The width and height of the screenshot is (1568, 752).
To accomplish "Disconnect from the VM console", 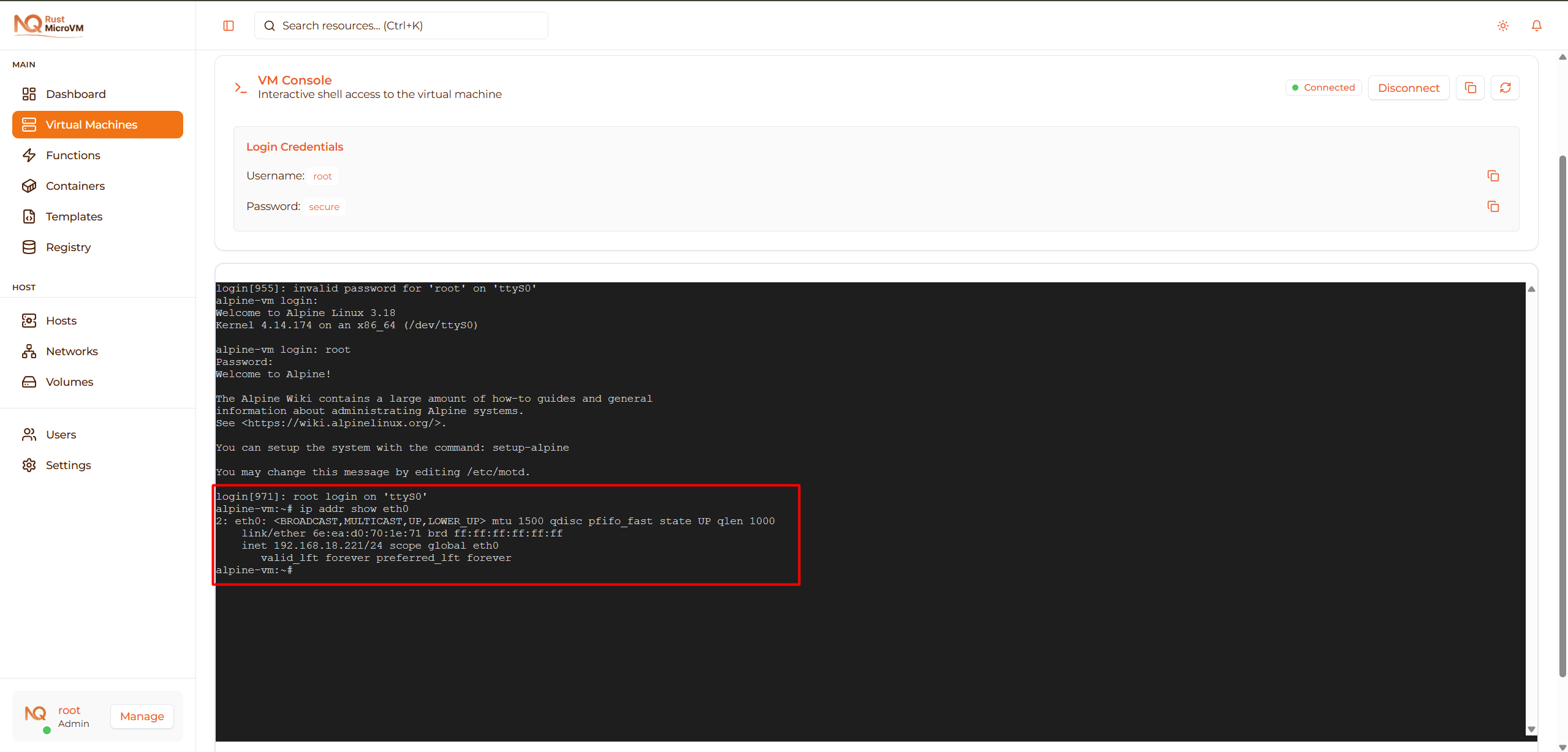I will [x=1408, y=88].
